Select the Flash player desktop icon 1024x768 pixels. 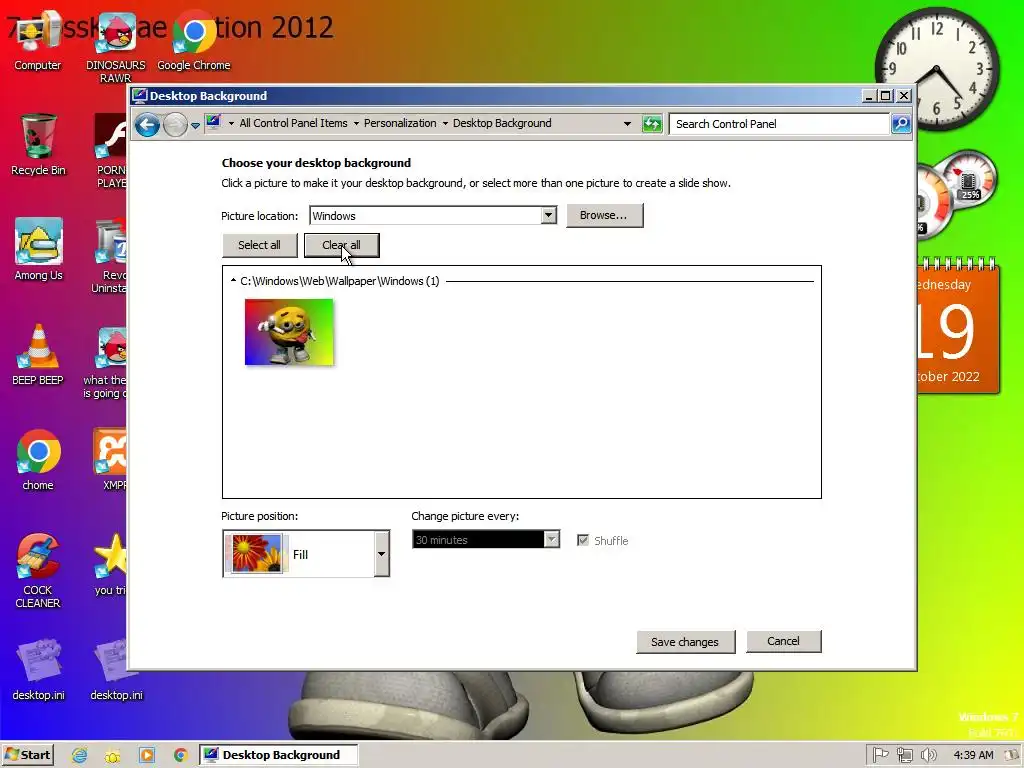(111, 151)
